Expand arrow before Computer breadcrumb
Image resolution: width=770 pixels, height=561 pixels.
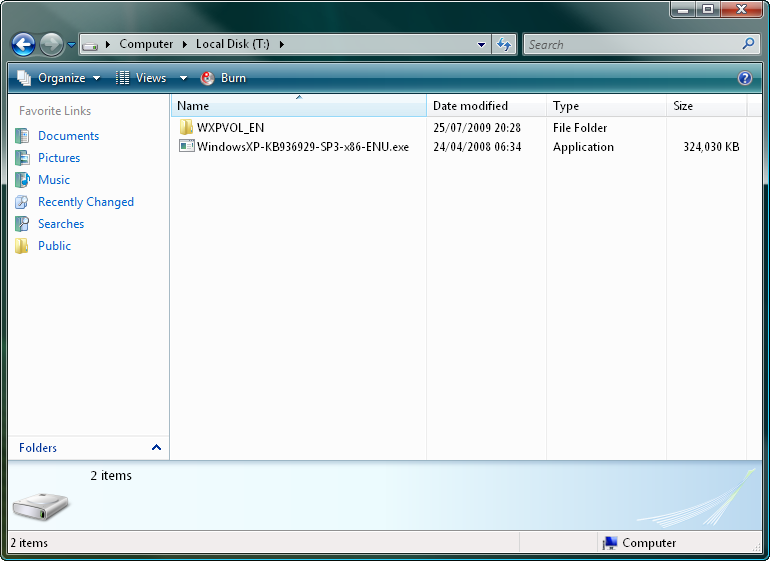(108, 45)
